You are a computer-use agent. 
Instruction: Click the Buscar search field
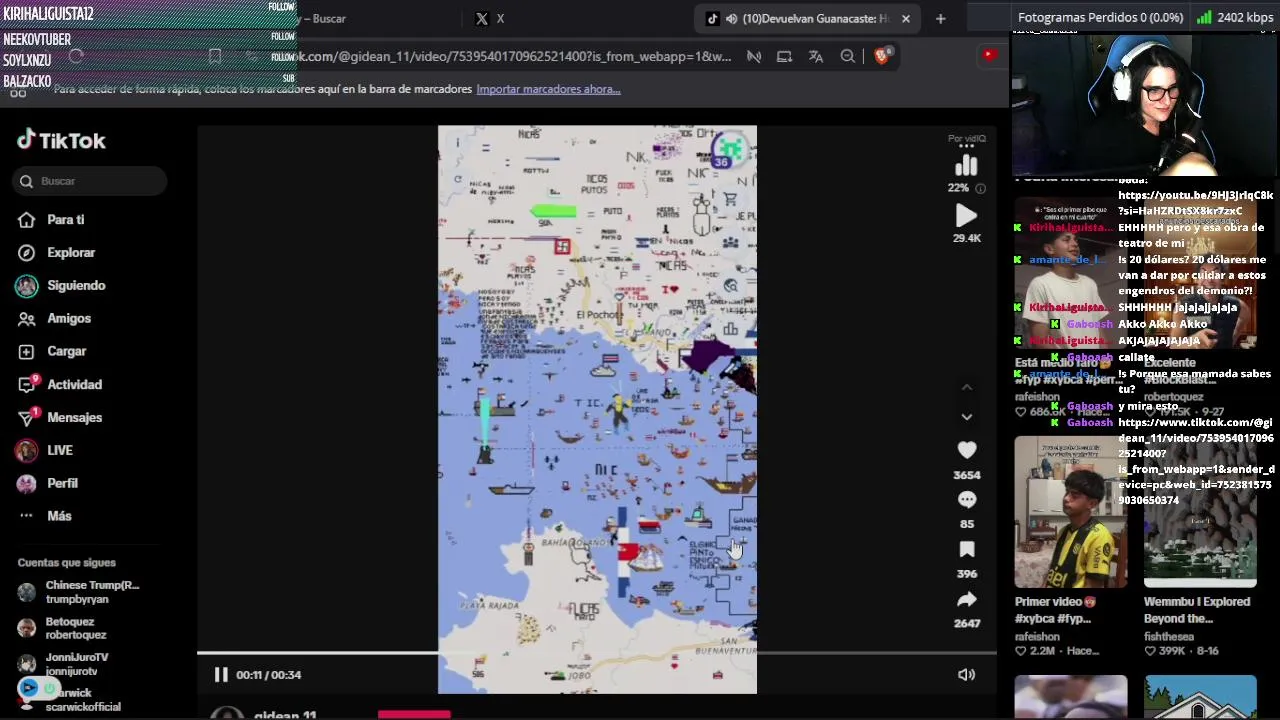tap(91, 181)
